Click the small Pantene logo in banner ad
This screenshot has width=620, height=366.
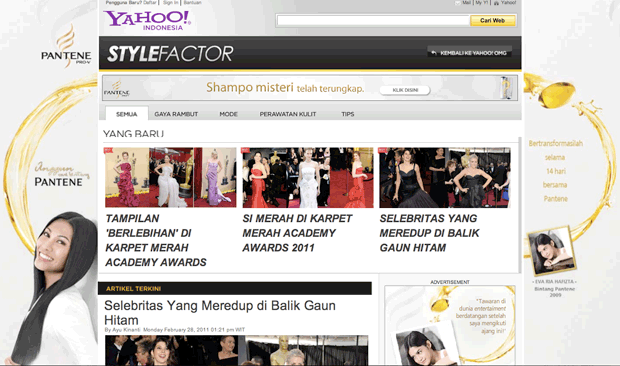coord(117,89)
